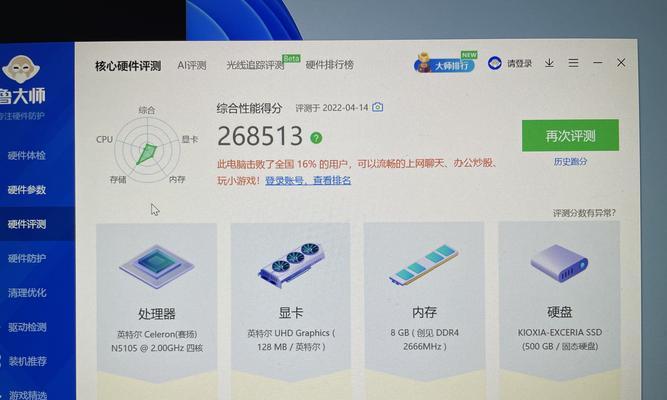Open the hamburger menu icon
The image size is (667, 400).
point(573,63)
